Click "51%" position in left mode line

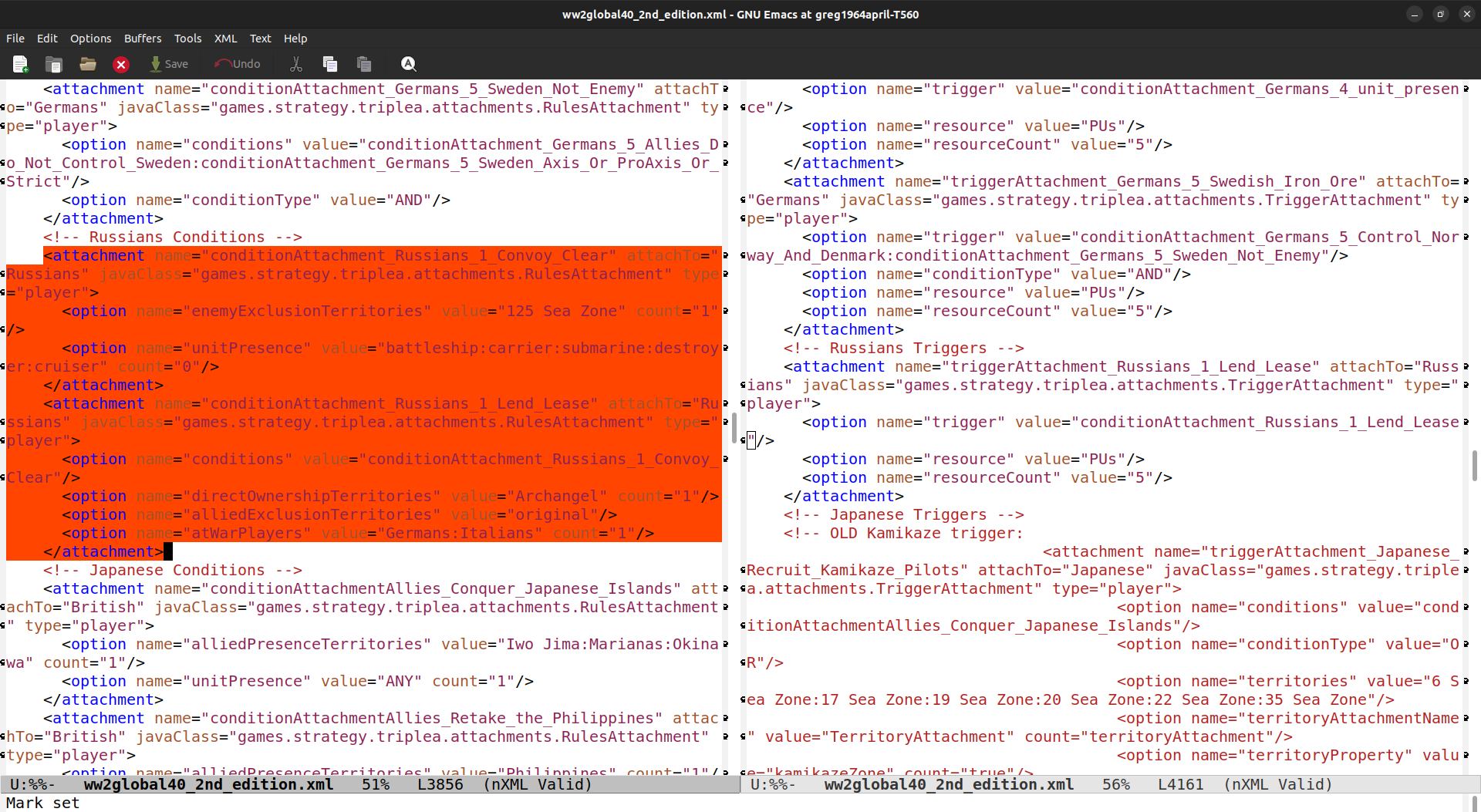tap(376, 784)
